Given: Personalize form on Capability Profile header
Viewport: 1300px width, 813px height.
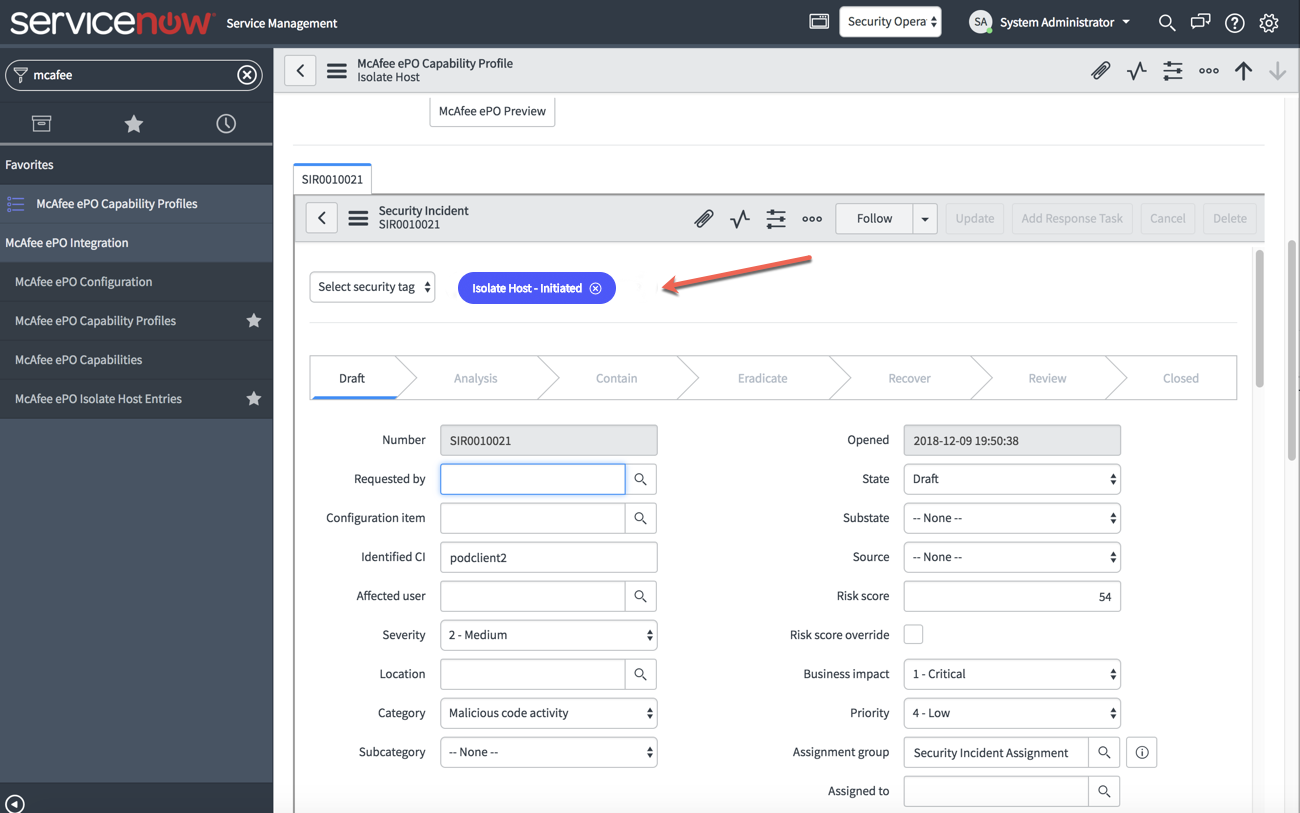Looking at the screenshot, I should (1173, 71).
